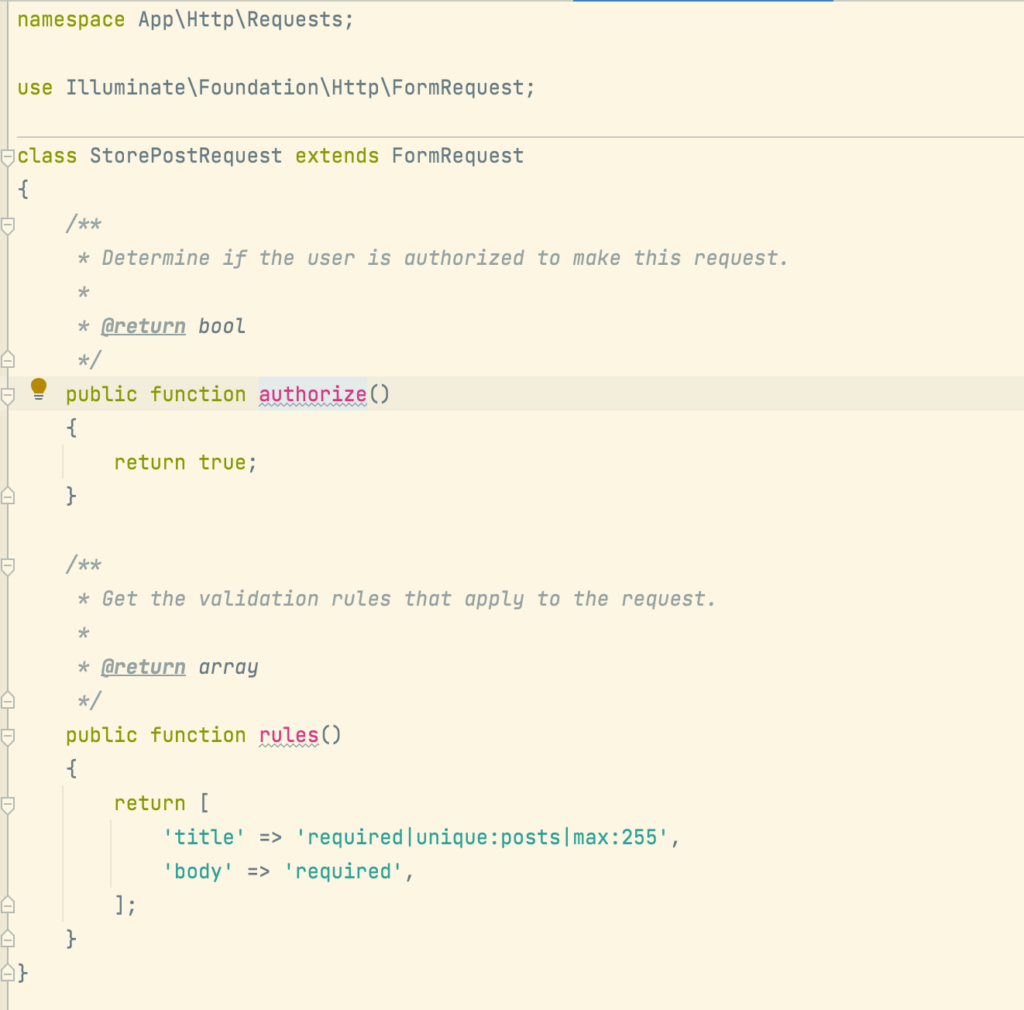Collapse the authorize docblock fold marker at its opening
Viewport: 1024px width, 1010px height.
[x=7, y=225]
